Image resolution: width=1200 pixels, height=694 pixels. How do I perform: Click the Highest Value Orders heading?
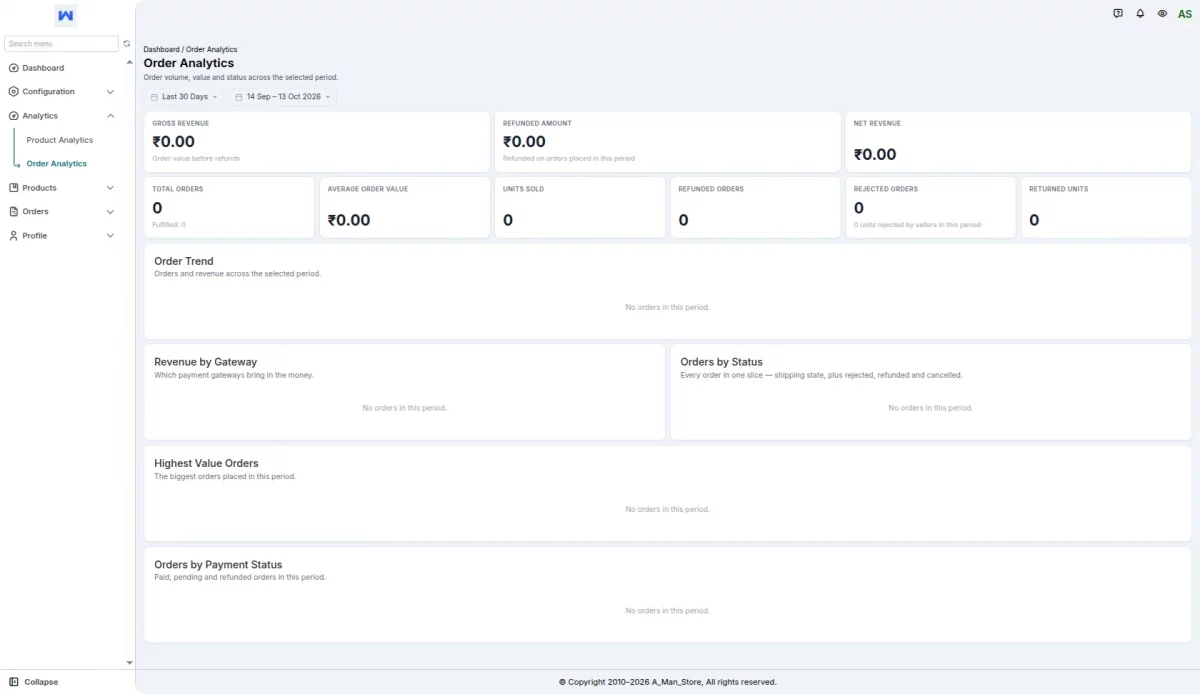206,463
